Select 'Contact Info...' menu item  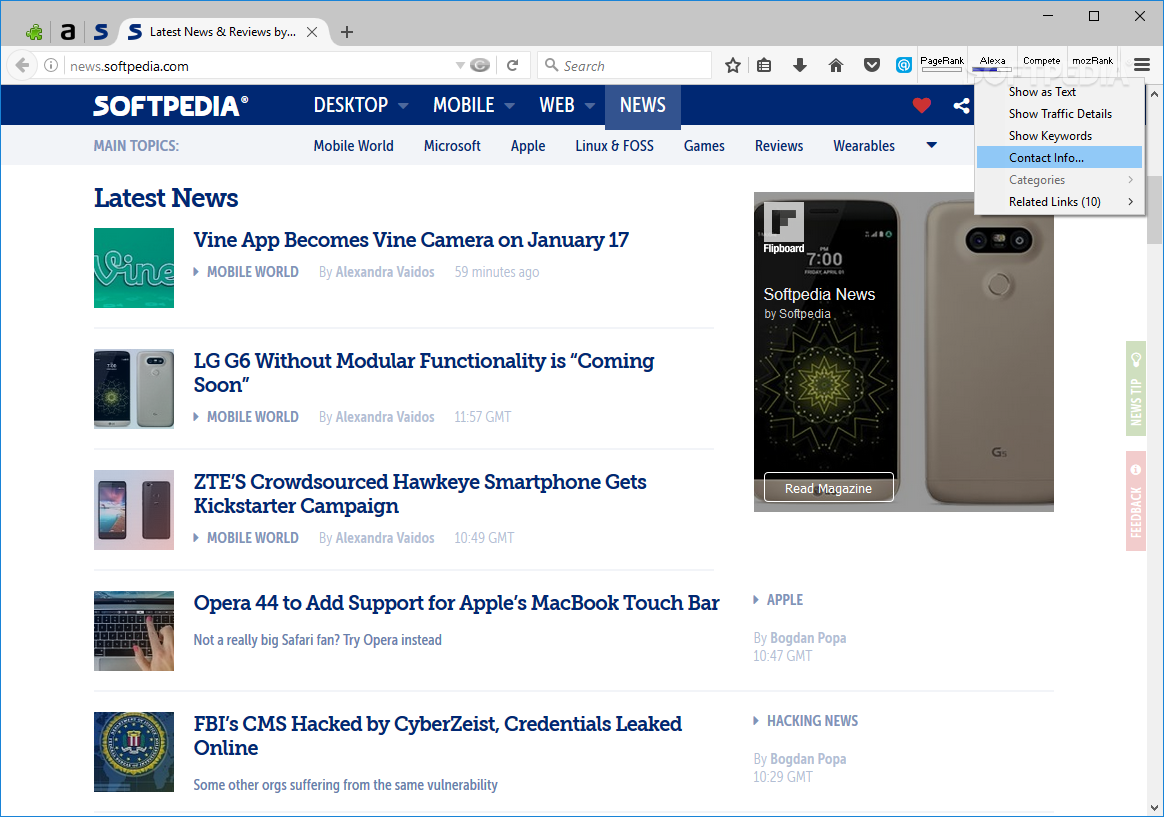coord(1059,157)
